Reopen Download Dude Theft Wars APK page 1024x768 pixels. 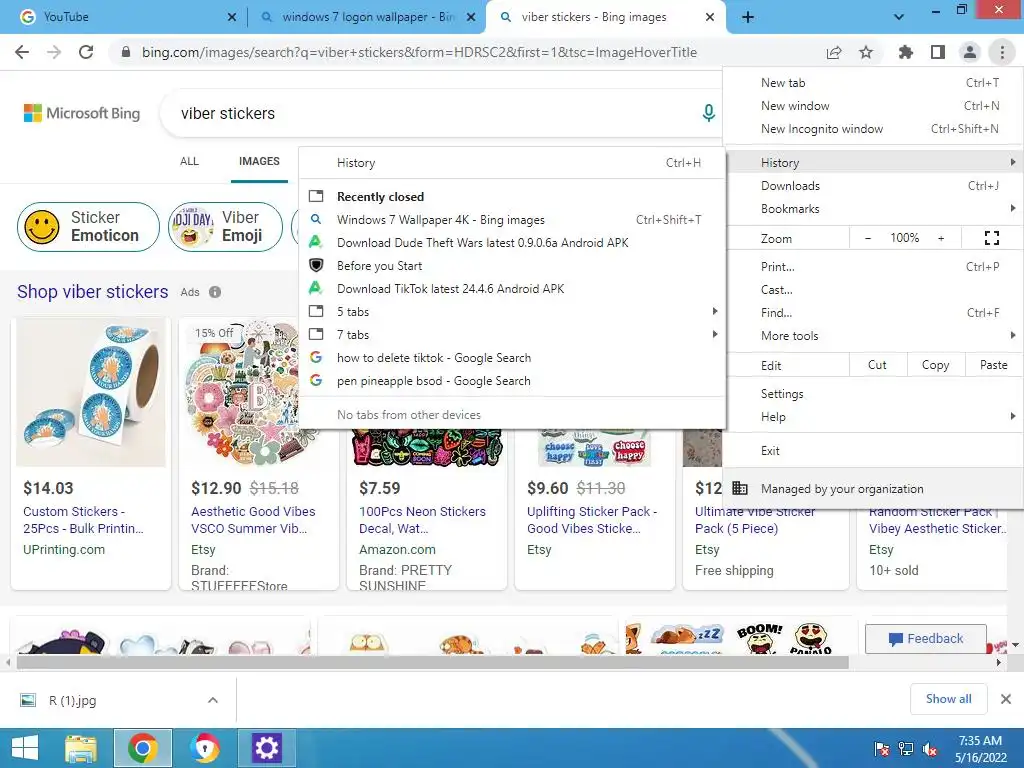[512, 242]
